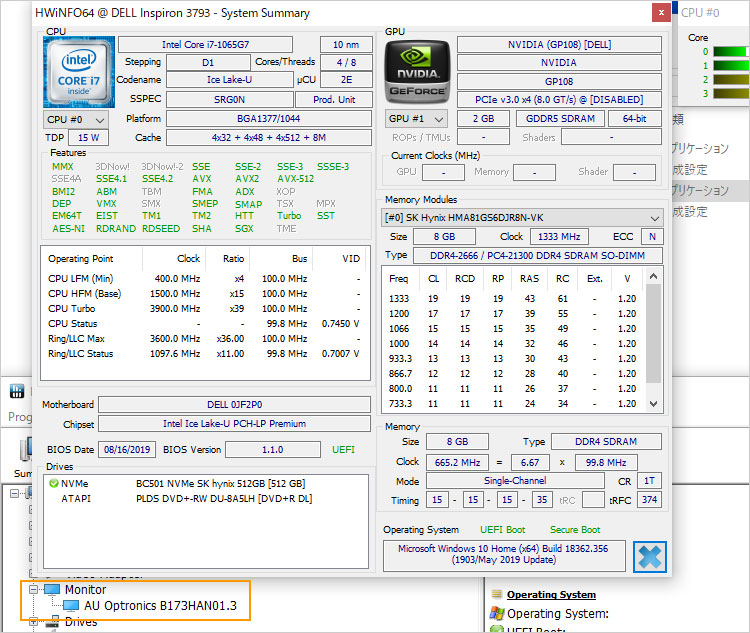750x633 pixels.
Task: Click the Ring/LLC Max row
Action: (x=204, y=338)
